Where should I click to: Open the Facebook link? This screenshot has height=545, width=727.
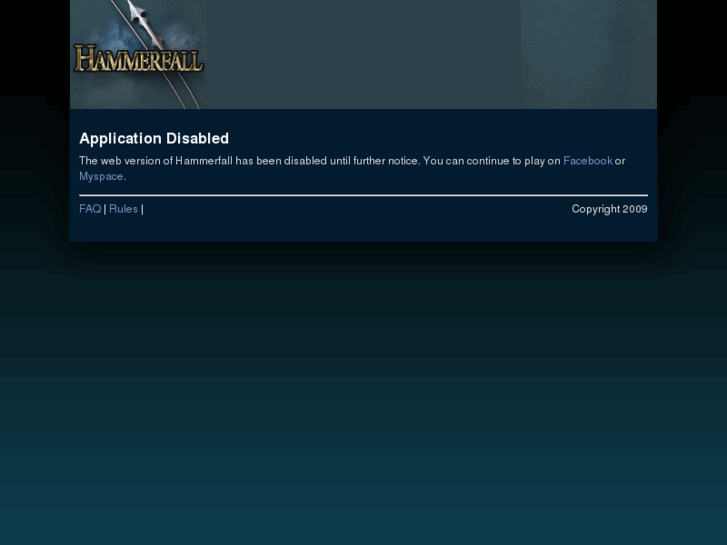587,161
